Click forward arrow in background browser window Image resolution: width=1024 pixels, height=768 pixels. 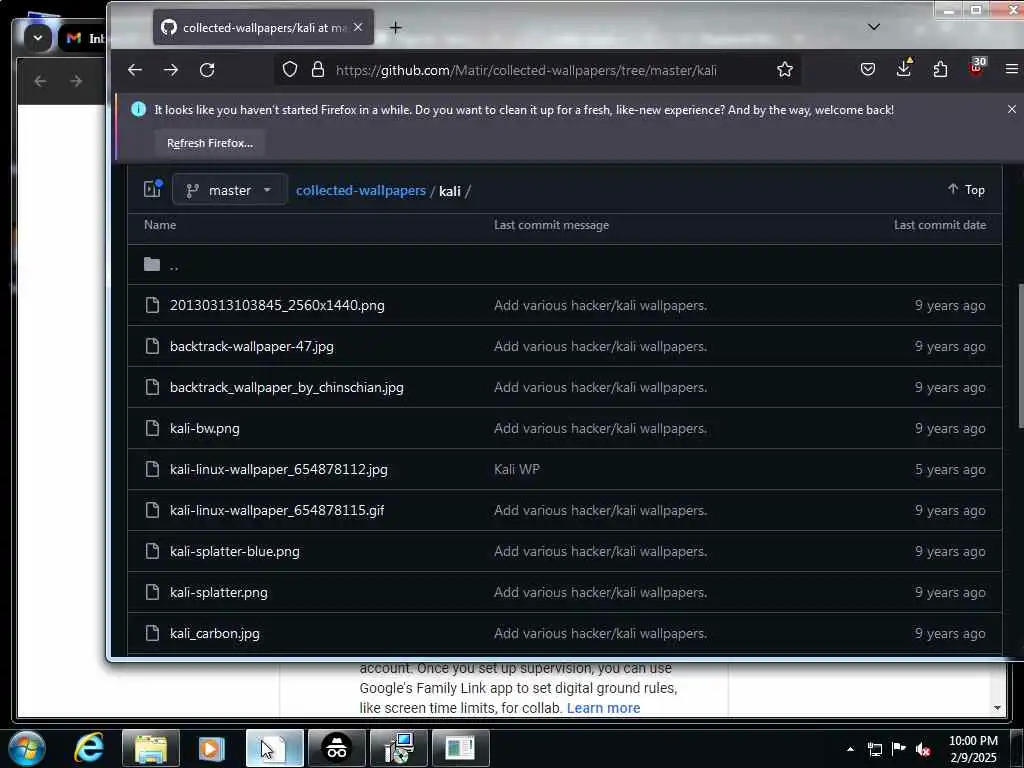point(76,82)
